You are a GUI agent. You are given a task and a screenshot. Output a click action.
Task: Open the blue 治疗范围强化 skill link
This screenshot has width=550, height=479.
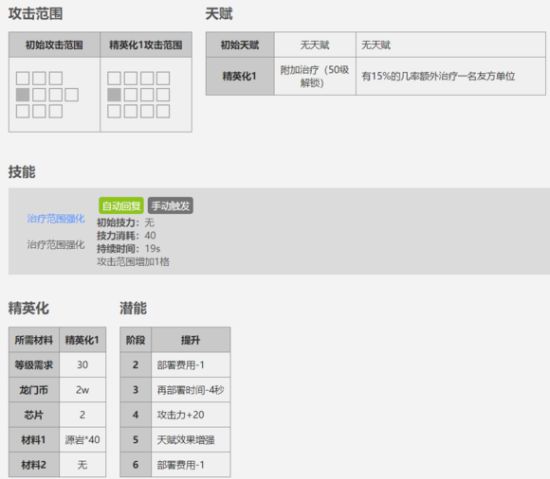tap(56, 219)
